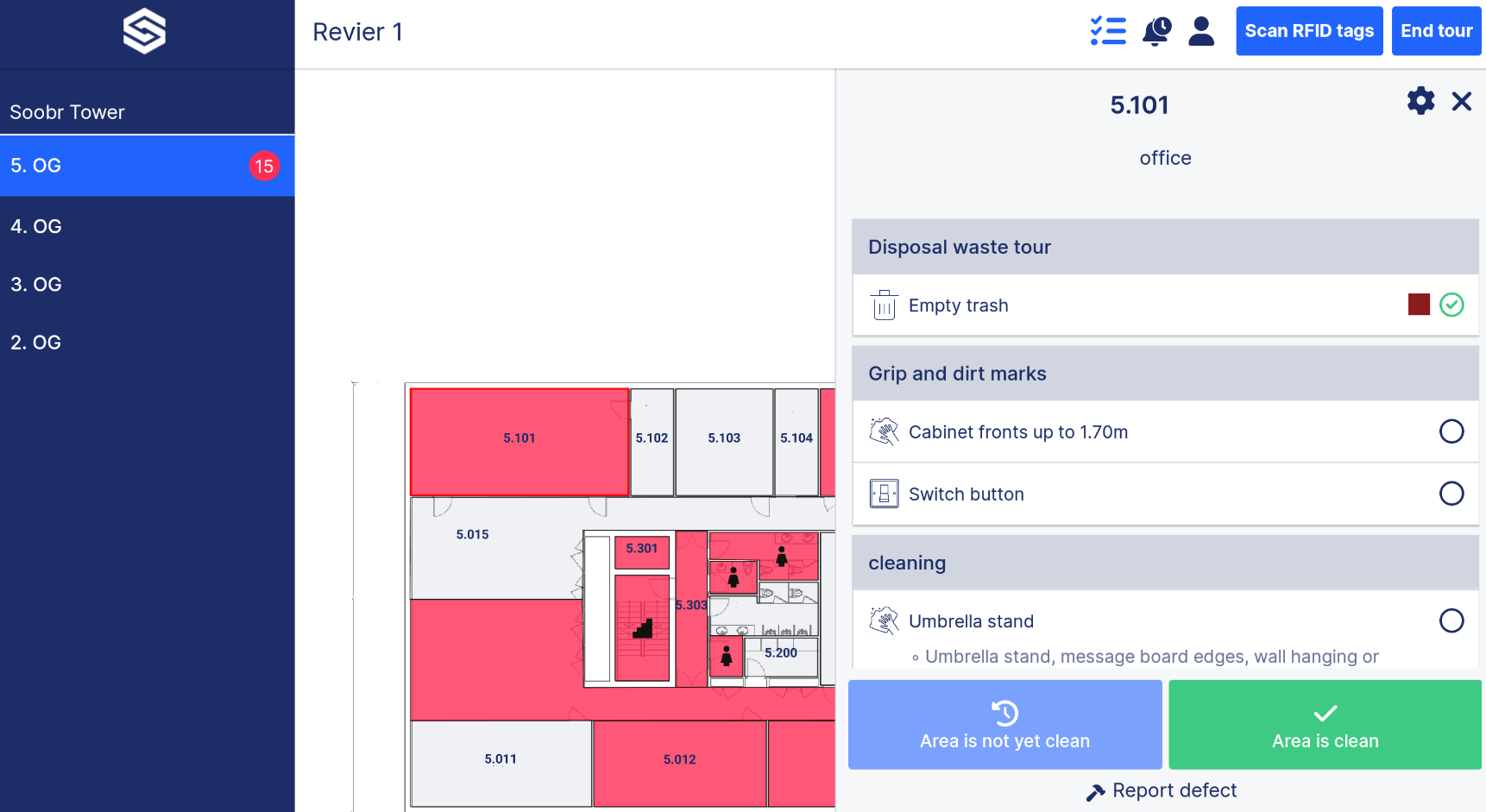Click the stairs icon on floor plan

tap(643, 627)
